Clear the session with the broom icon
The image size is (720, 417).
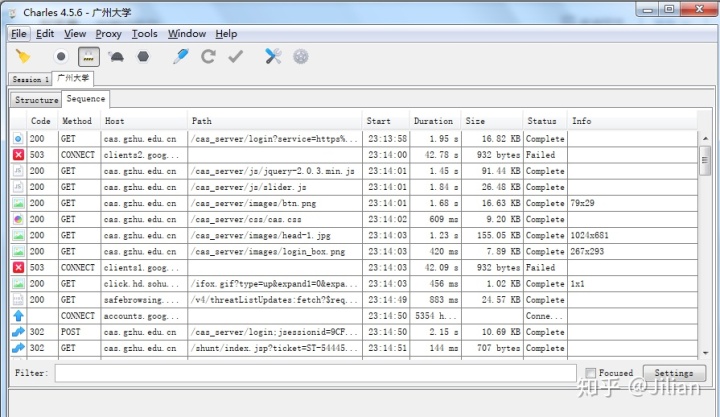[22, 56]
